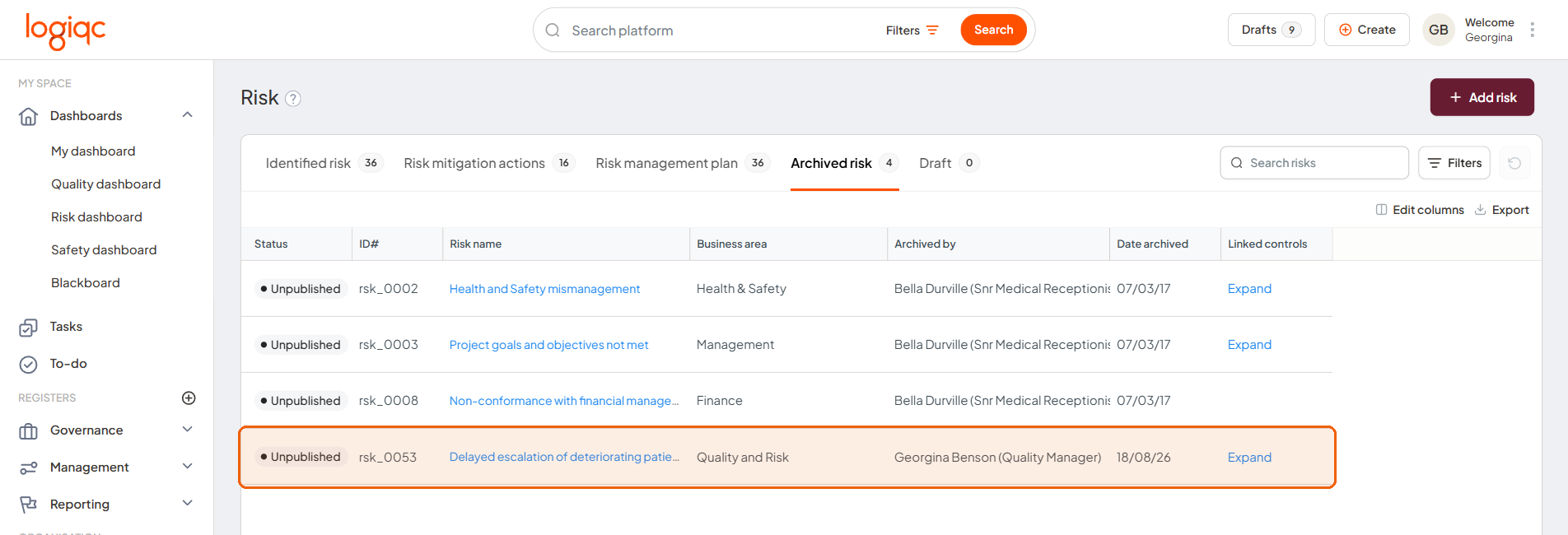
Task: Switch to the Identified risk tab
Action: (324, 163)
